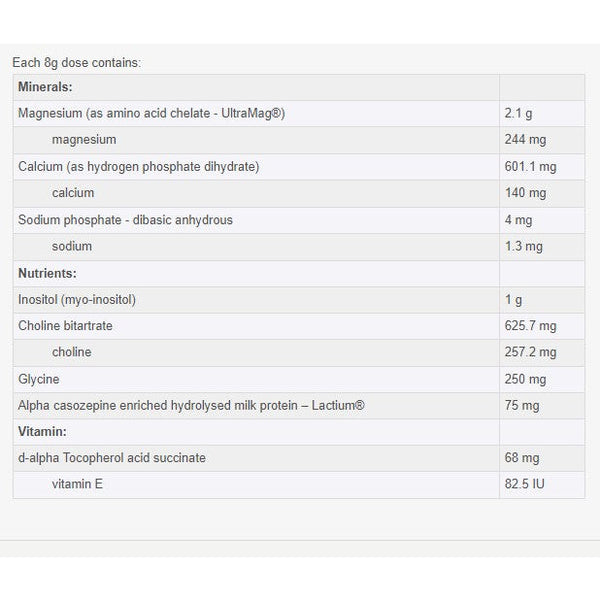Click d-alpha Tocopherol acid succinate label
Image resolution: width=600 pixels, height=600 pixels.
tap(112, 458)
